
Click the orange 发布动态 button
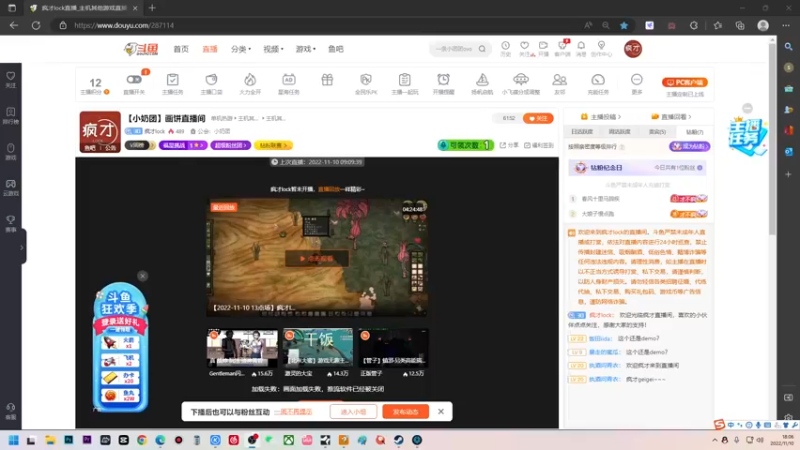[x=406, y=412]
